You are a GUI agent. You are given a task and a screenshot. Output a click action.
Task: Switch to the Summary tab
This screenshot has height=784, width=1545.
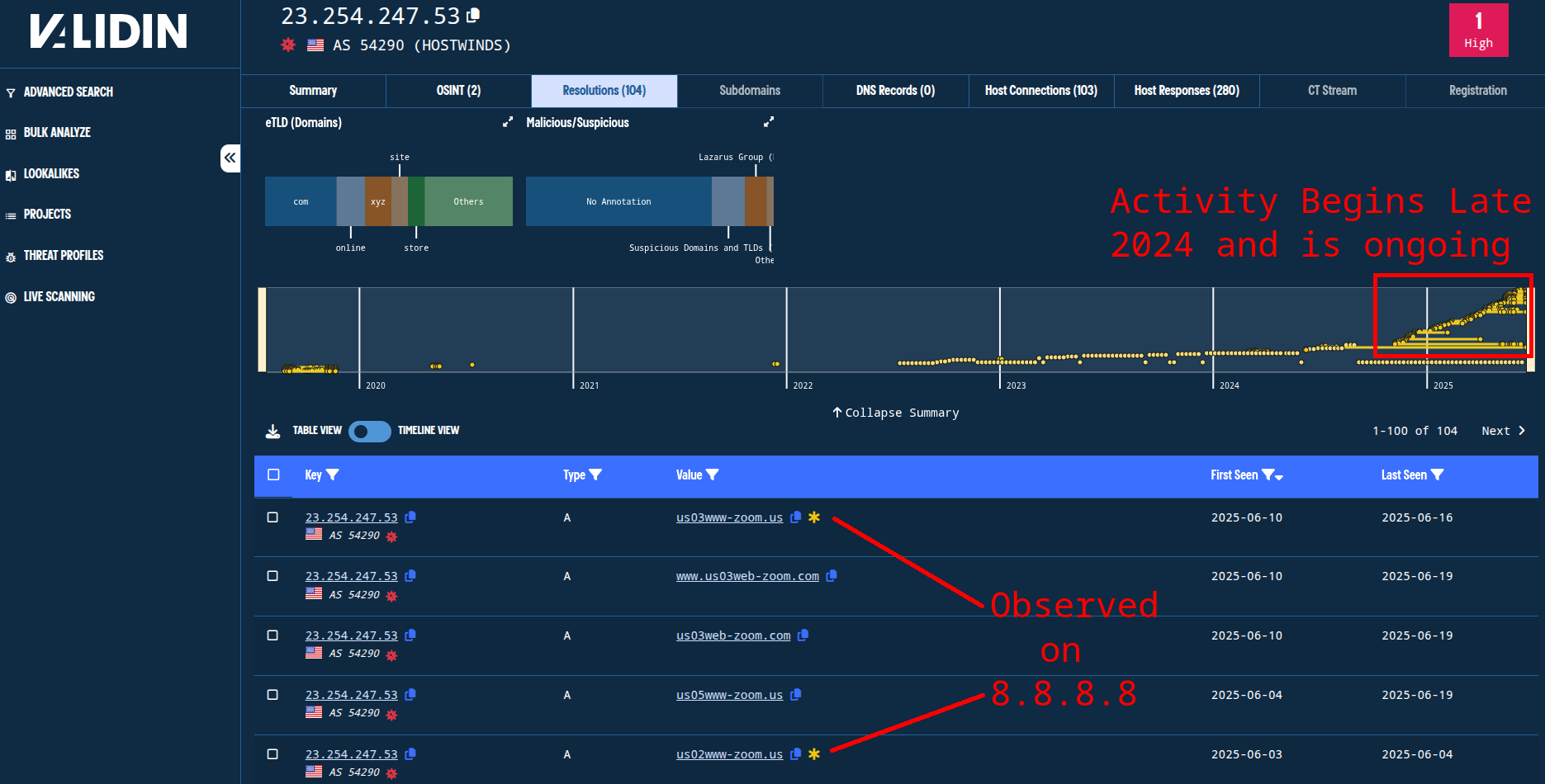pyautogui.click(x=313, y=91)
